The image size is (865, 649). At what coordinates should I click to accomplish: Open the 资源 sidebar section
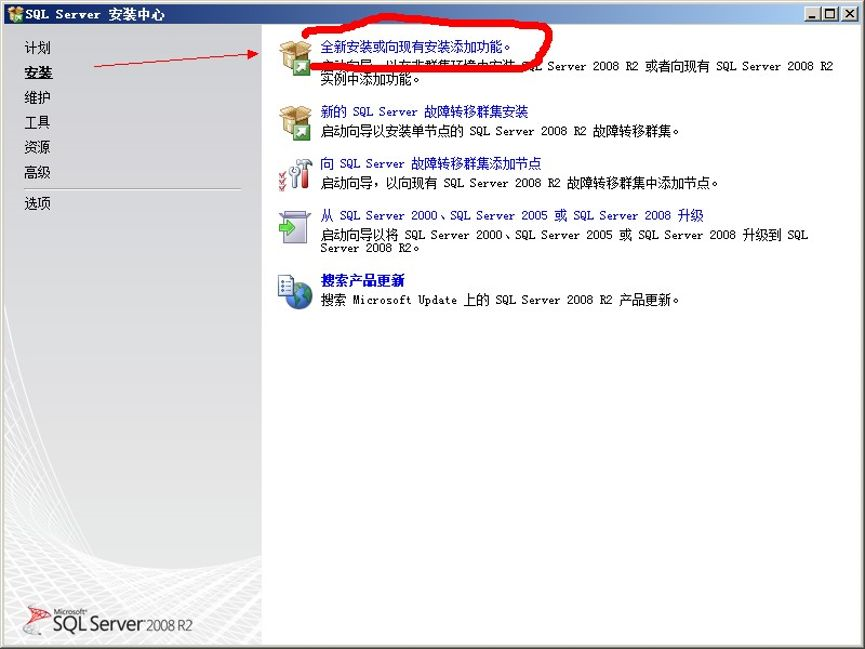[x=37, y=147]
